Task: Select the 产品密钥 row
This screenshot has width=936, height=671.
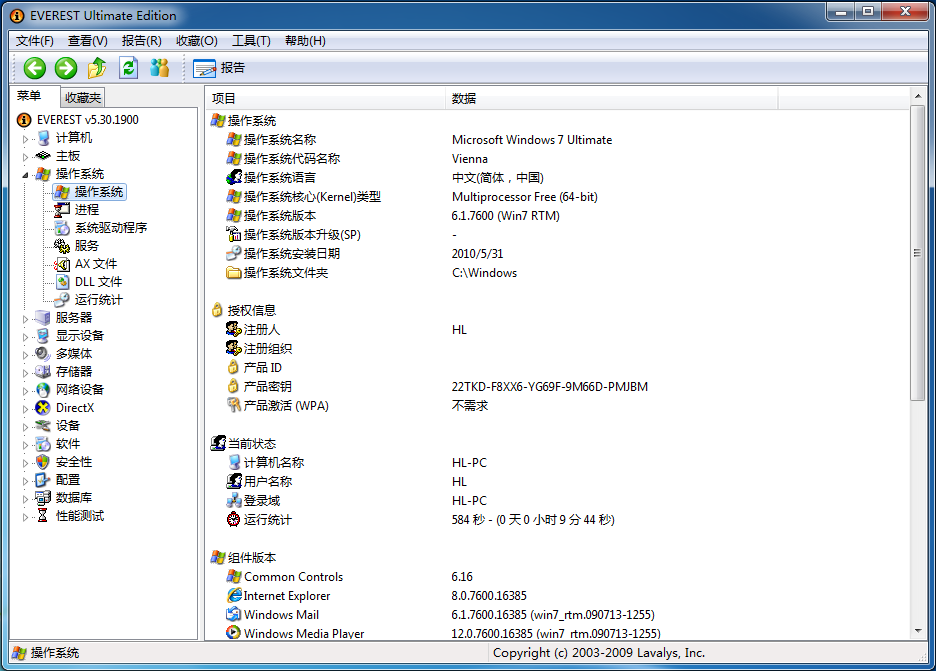Action: pos(558,387)
